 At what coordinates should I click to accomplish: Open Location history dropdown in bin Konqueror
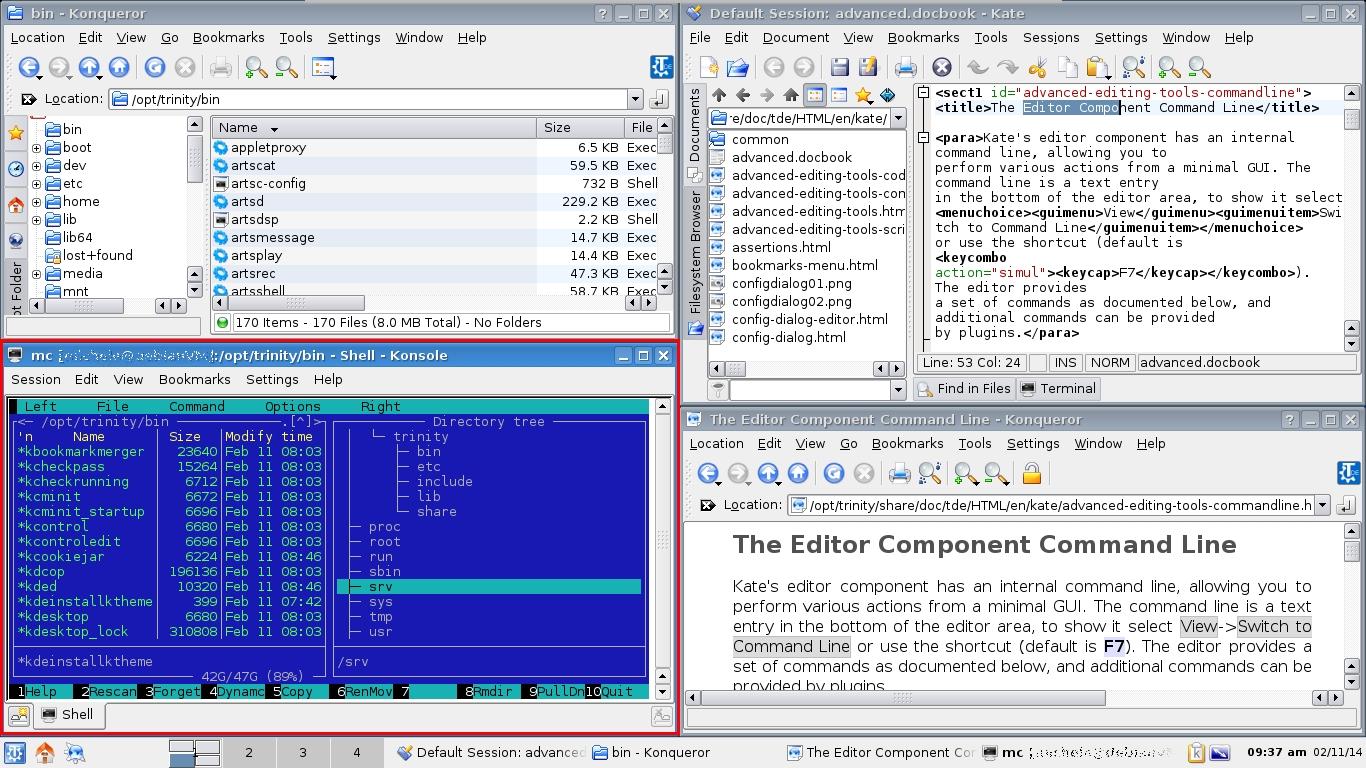[635, 99]
